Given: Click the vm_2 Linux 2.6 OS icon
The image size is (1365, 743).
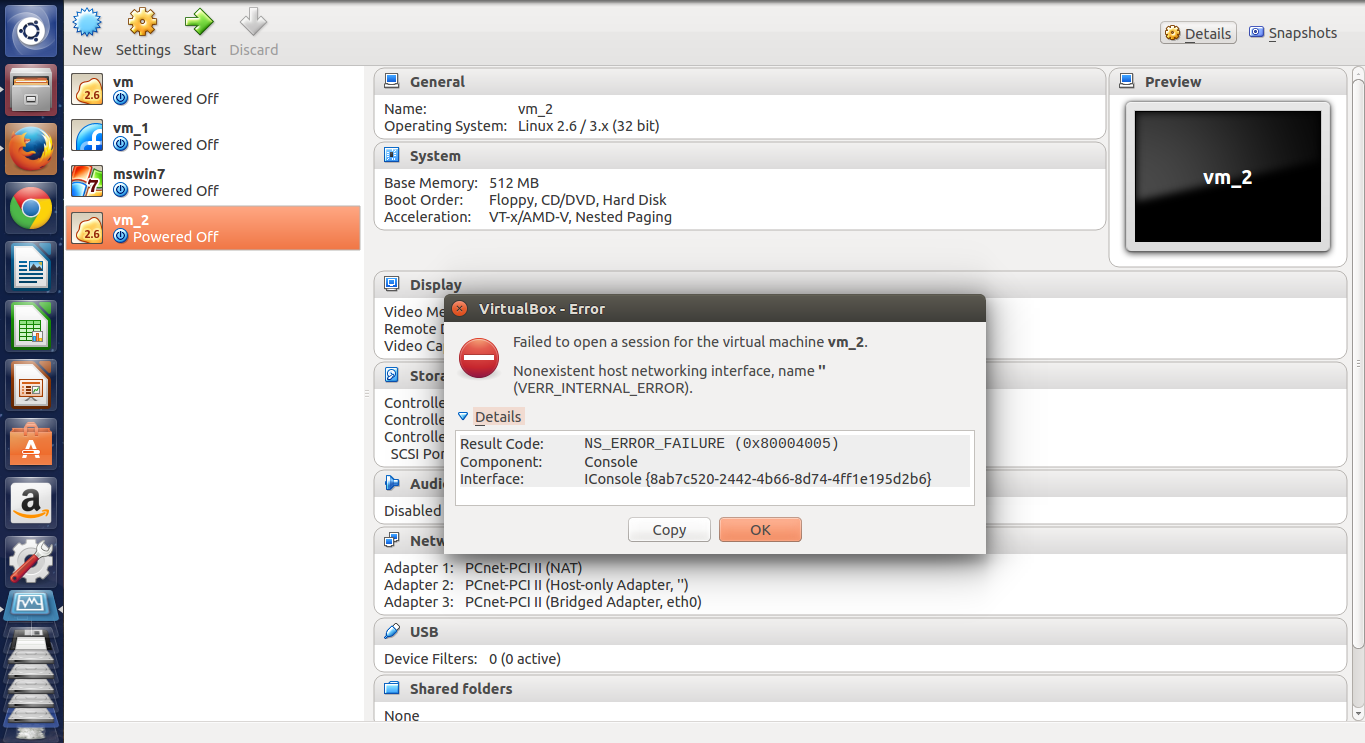Looking at the screenshot, I should pyautogui.click(x=87, y=228).
